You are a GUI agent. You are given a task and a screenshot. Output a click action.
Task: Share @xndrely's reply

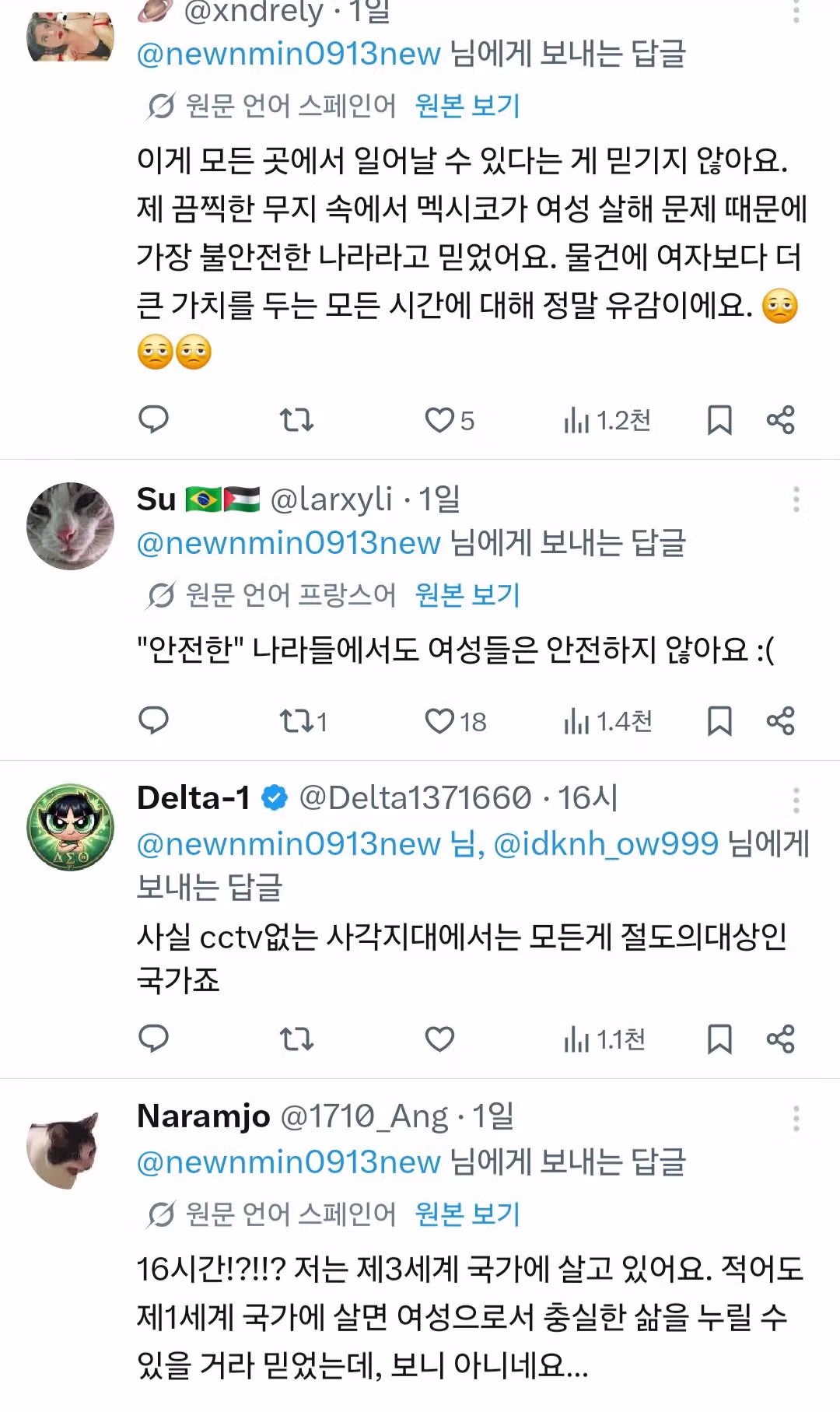[780, 422]
